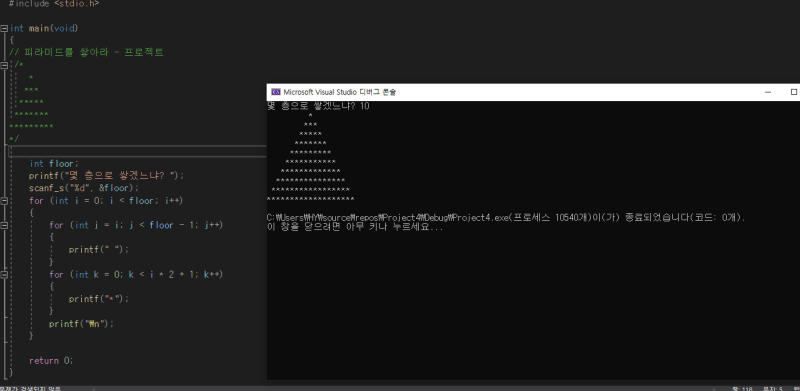Click the ********* row in the code comment
Image resolution: width=800 pixels, height=391 pixels.
click(x=31, y=127)
